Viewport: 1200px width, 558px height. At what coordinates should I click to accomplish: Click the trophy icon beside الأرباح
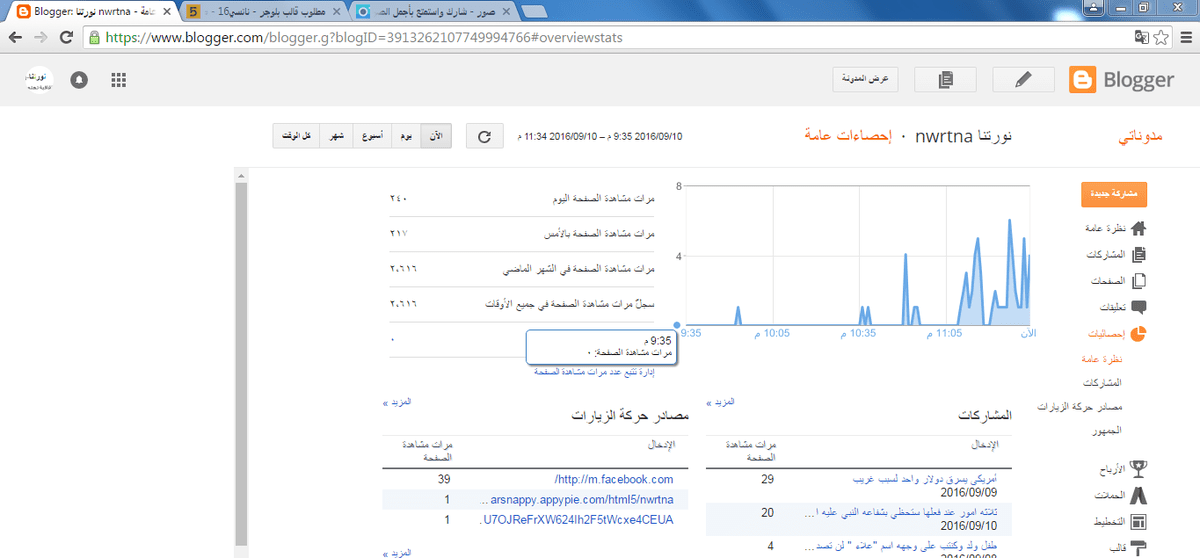(1138, 468)
